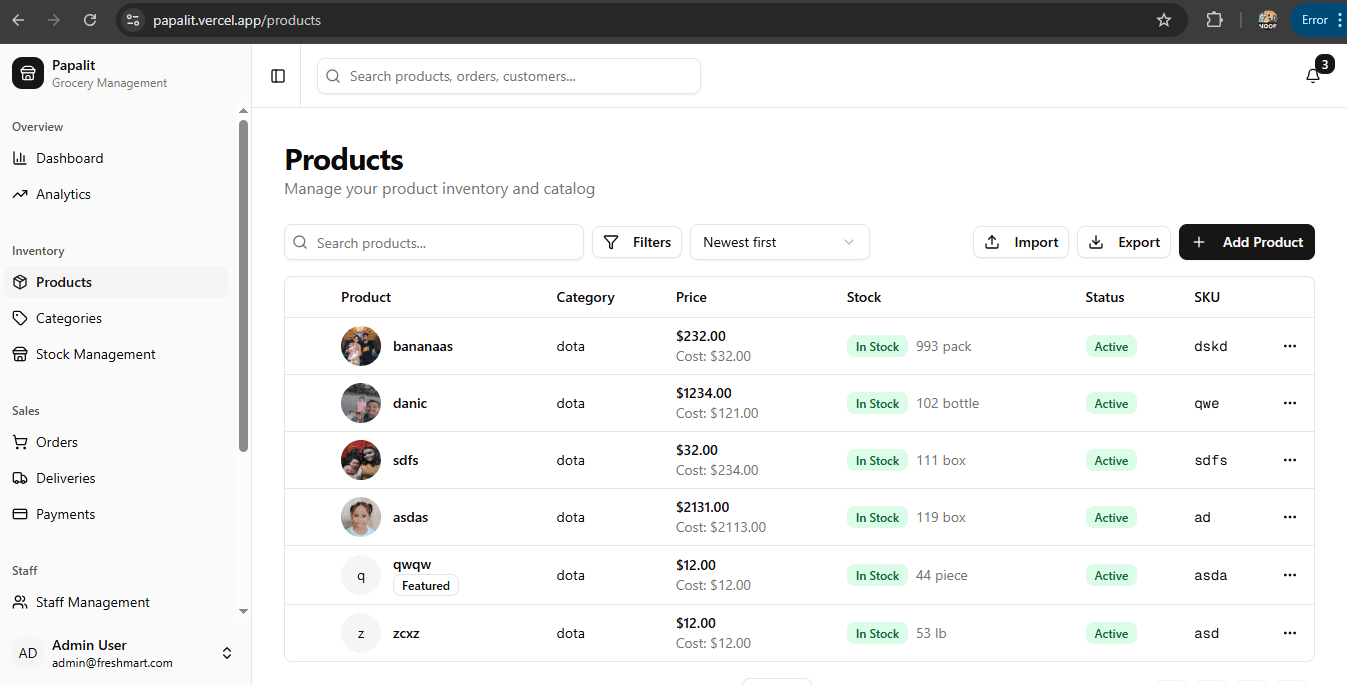Click the Search products field above table
This screenshot has height=685, width=1347.
pyautogui.click(x=434, y=242)
